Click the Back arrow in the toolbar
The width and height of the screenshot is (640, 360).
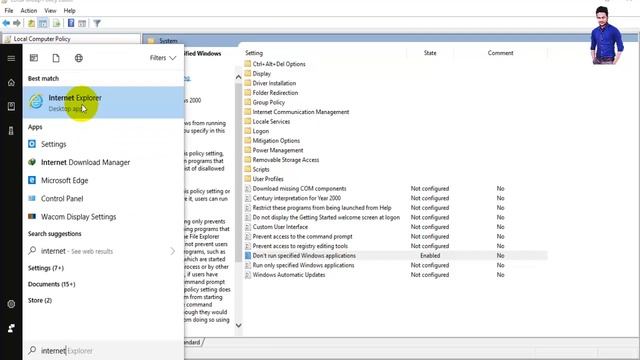(6, 23)
